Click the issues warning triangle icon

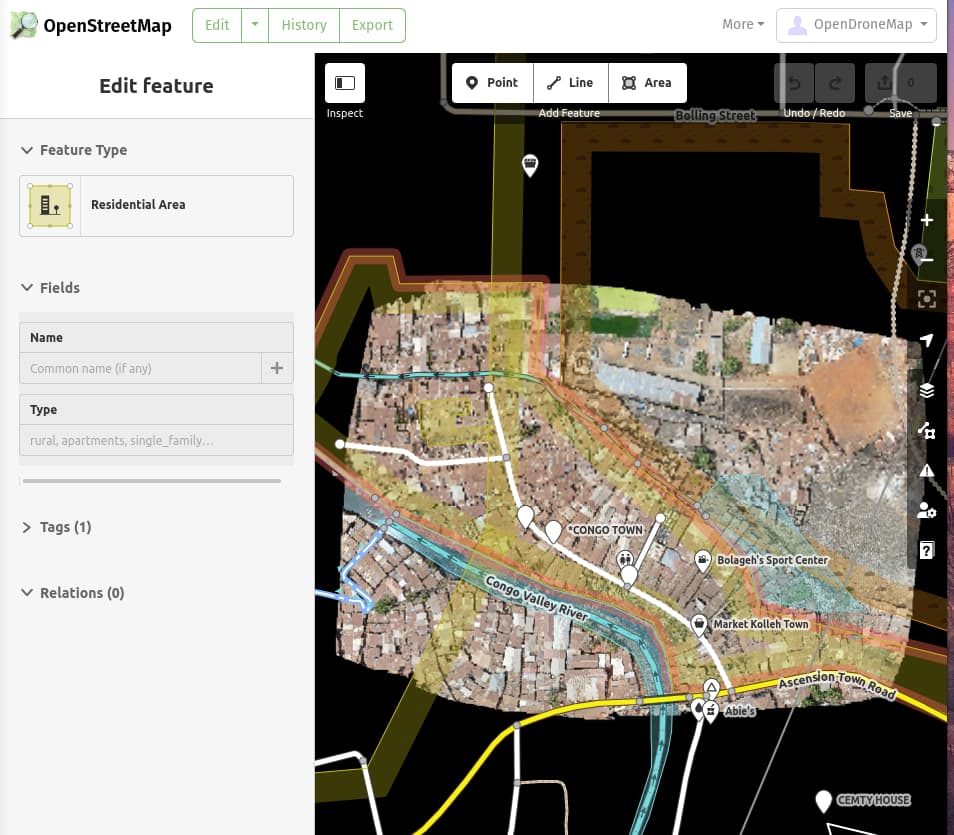tap(926, 470)
